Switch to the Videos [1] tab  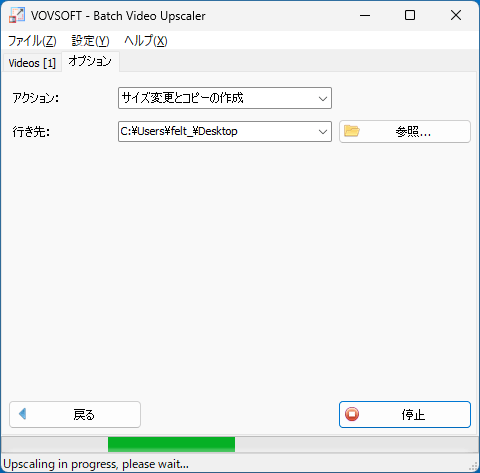pyautogui.click(x=32, y=63)
